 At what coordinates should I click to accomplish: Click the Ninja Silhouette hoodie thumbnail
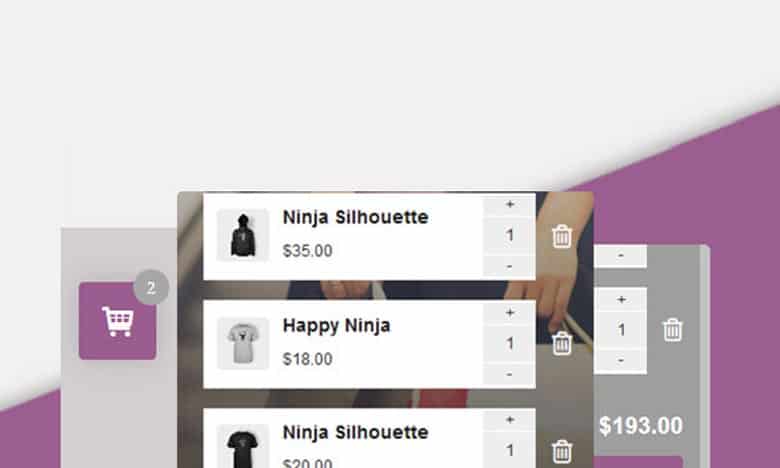[x=243, y=235]
